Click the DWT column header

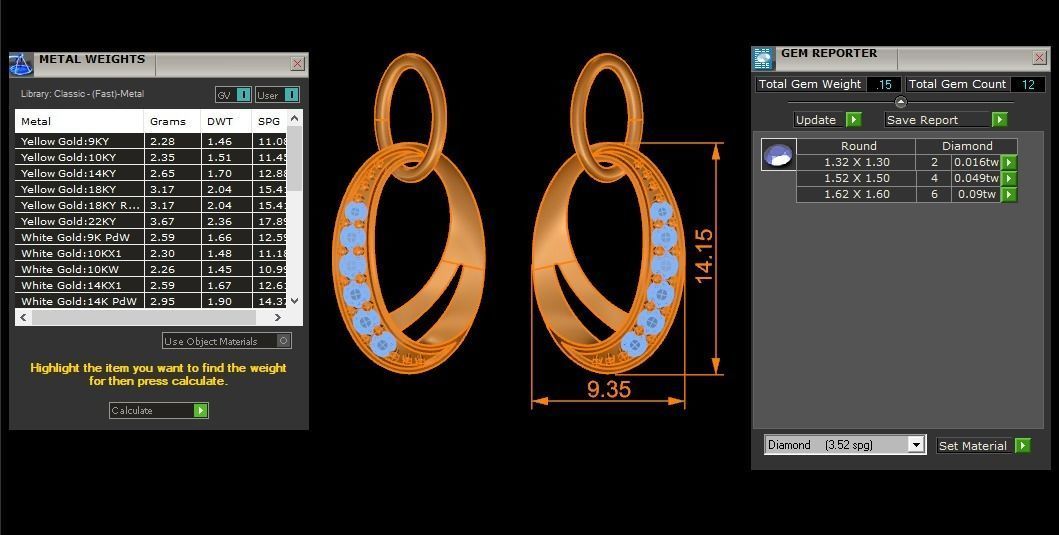(226, 122)
